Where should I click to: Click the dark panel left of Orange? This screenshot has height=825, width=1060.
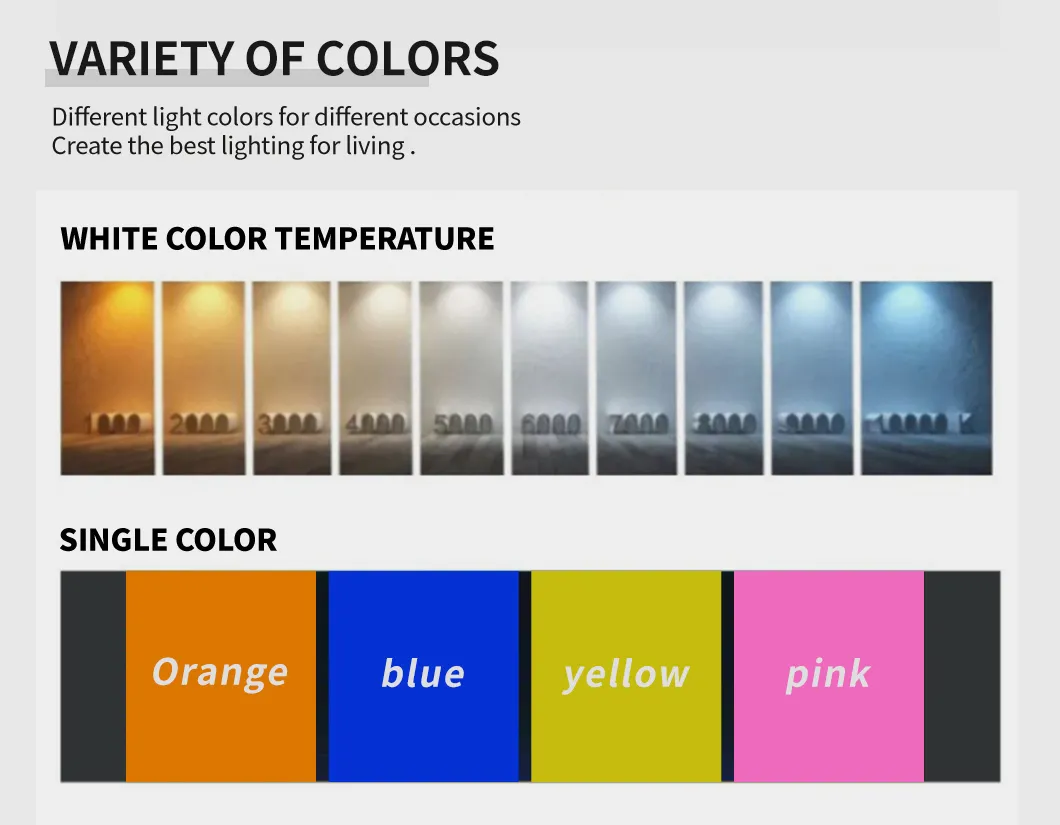click(93, 676)
